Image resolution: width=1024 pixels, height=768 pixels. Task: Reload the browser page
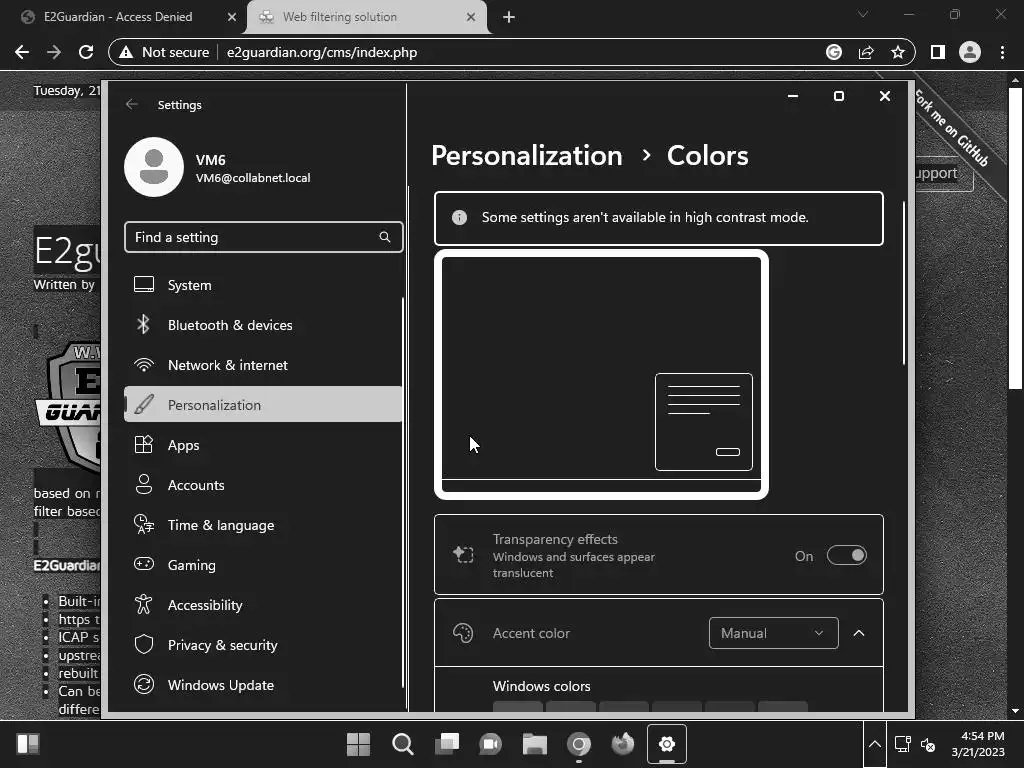click(x=86, y=52)
